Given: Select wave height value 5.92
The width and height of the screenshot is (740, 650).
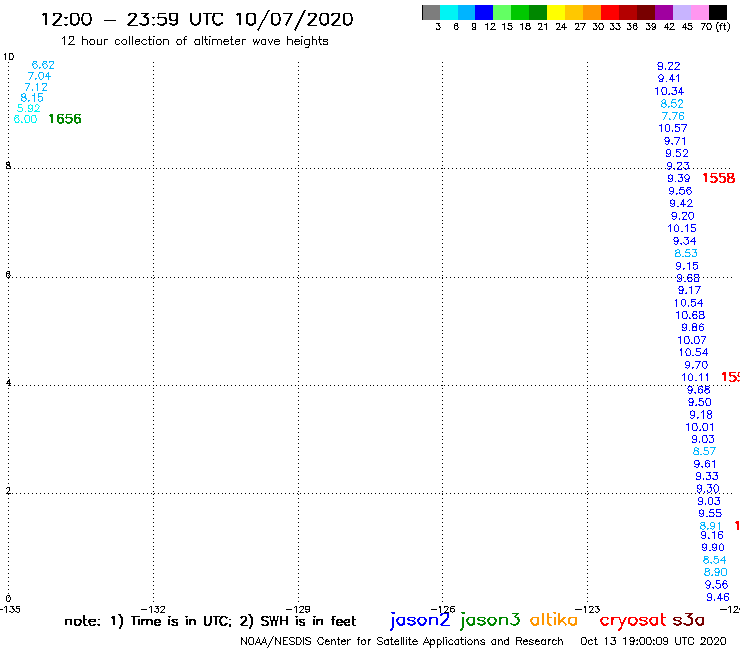Looking at the screenshot, I should pyautogui.click(x=28, y=108).
